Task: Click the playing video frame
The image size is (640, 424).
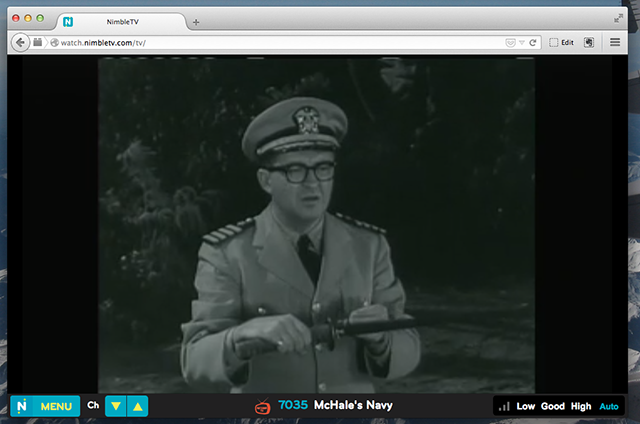Action: [x=316, y=226]
